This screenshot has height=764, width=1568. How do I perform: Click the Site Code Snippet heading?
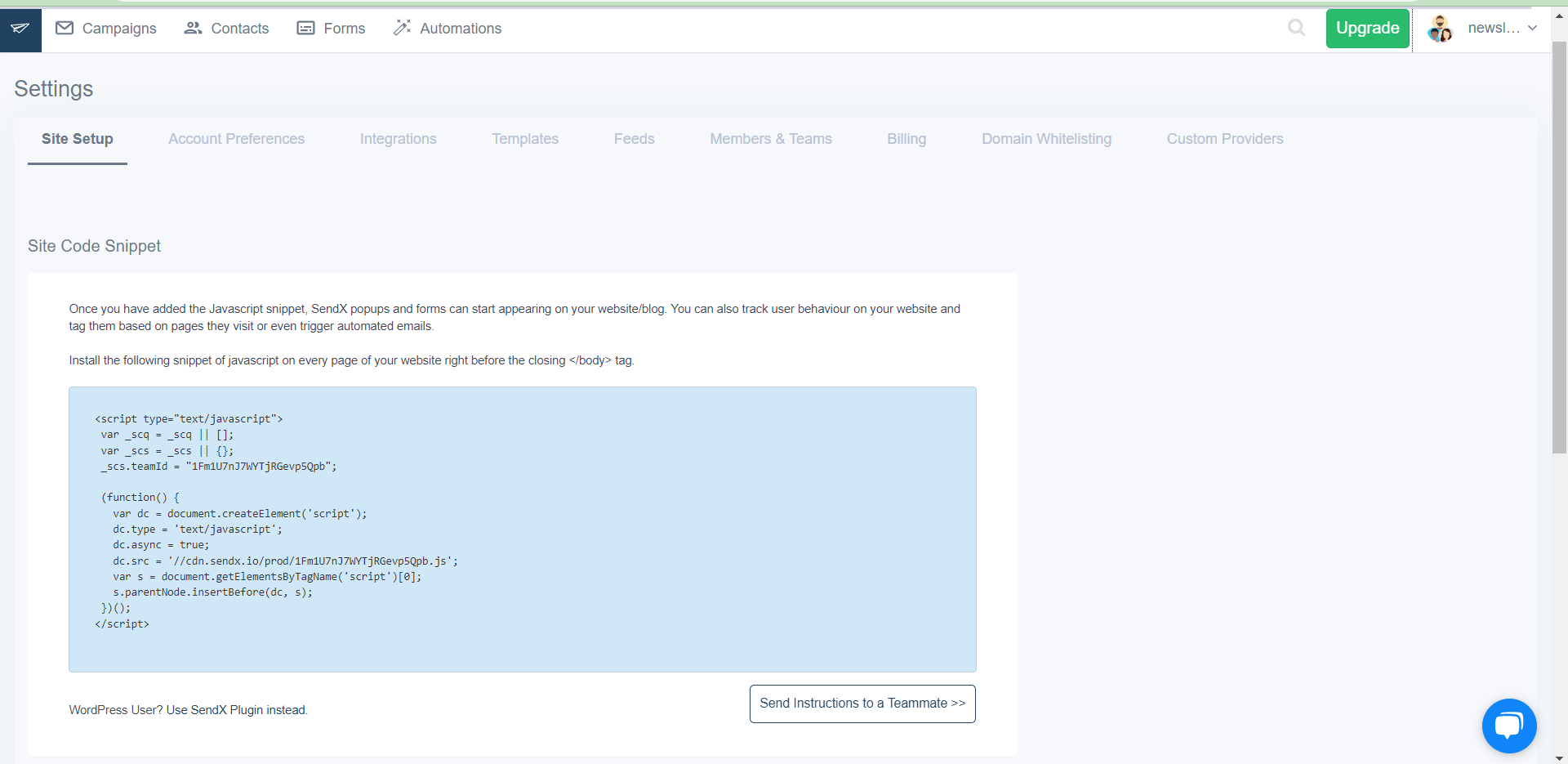coord(94,246)
